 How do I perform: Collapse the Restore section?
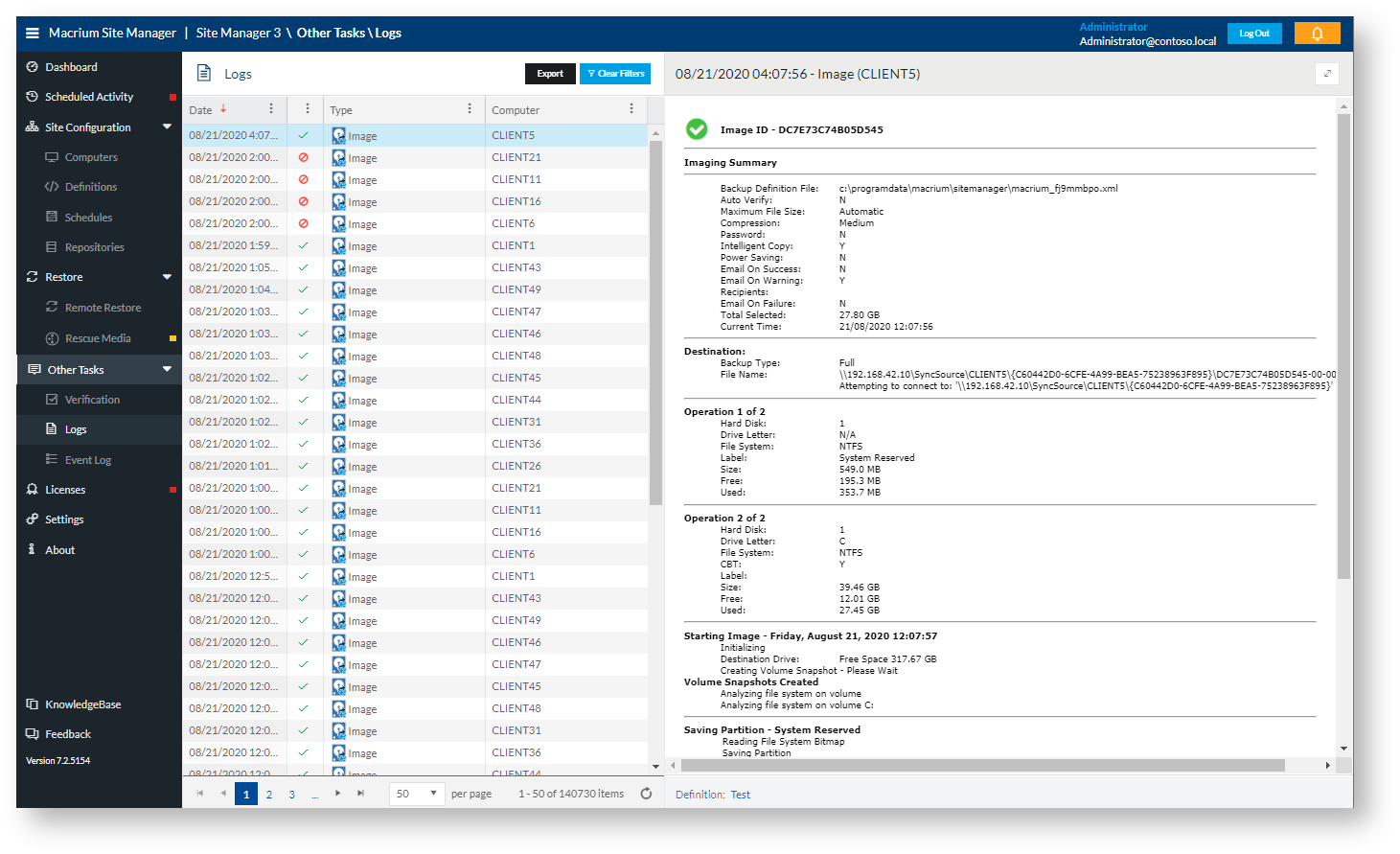[x=168, y=277]
